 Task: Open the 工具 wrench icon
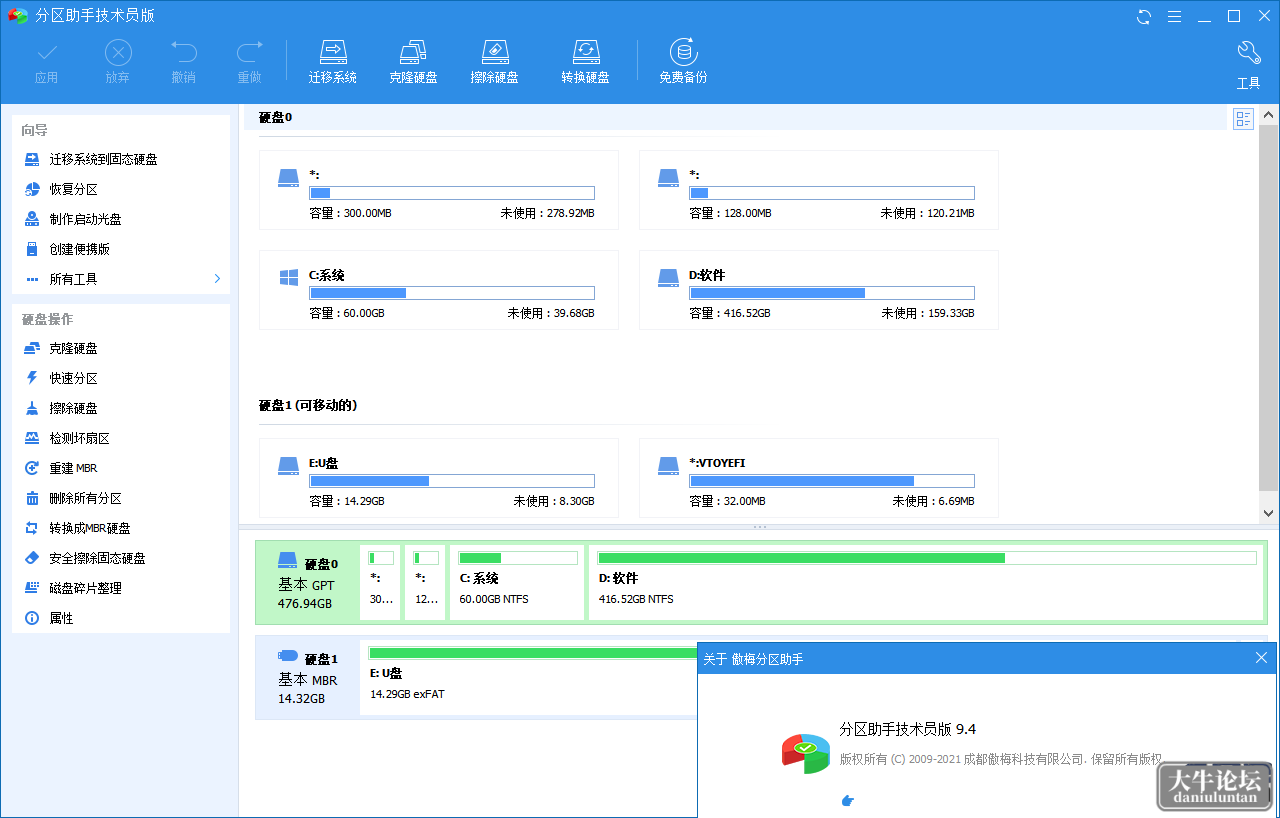coord(1248,65)
